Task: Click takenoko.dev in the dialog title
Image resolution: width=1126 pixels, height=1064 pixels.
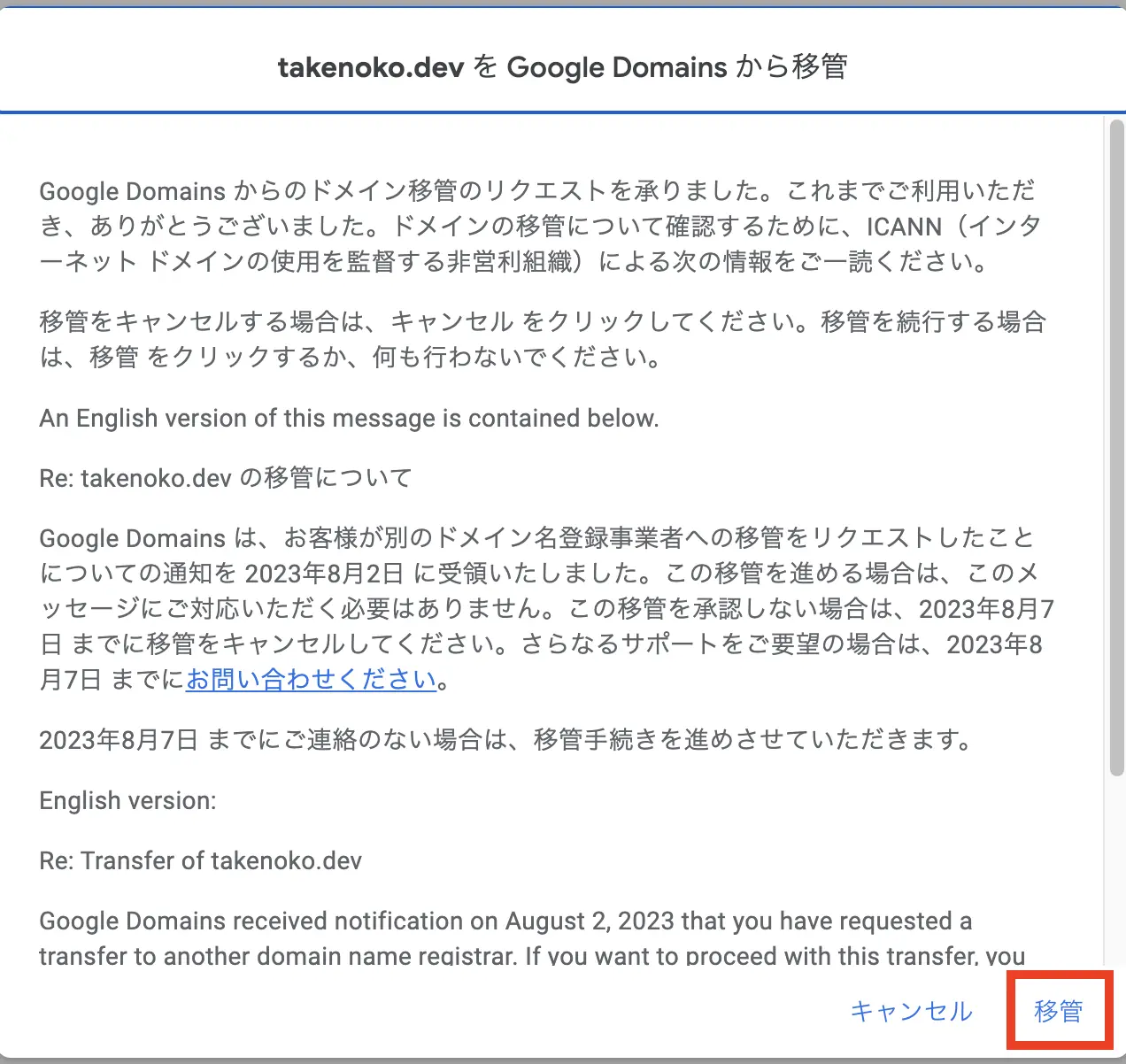Action: pos(370,67)
